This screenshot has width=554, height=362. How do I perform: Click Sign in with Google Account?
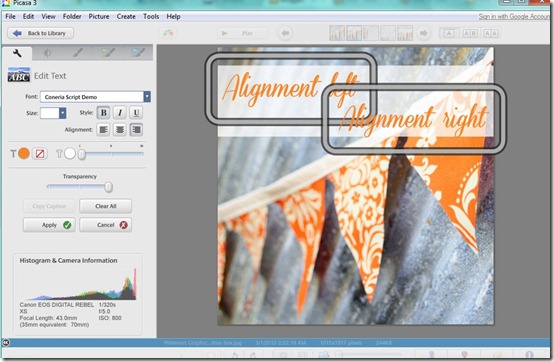[514, 17]
